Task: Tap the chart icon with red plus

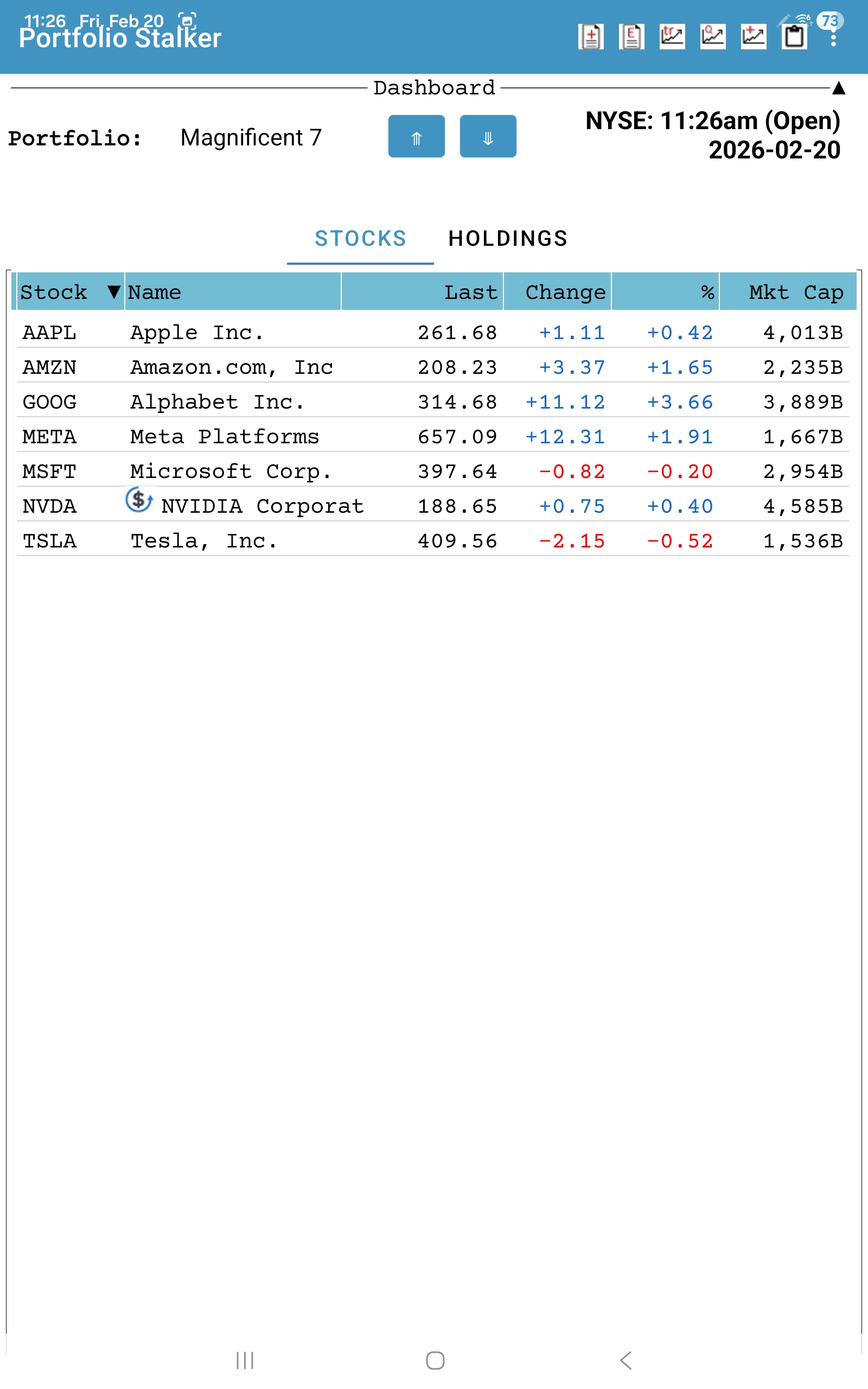Action: click(753, 37)
